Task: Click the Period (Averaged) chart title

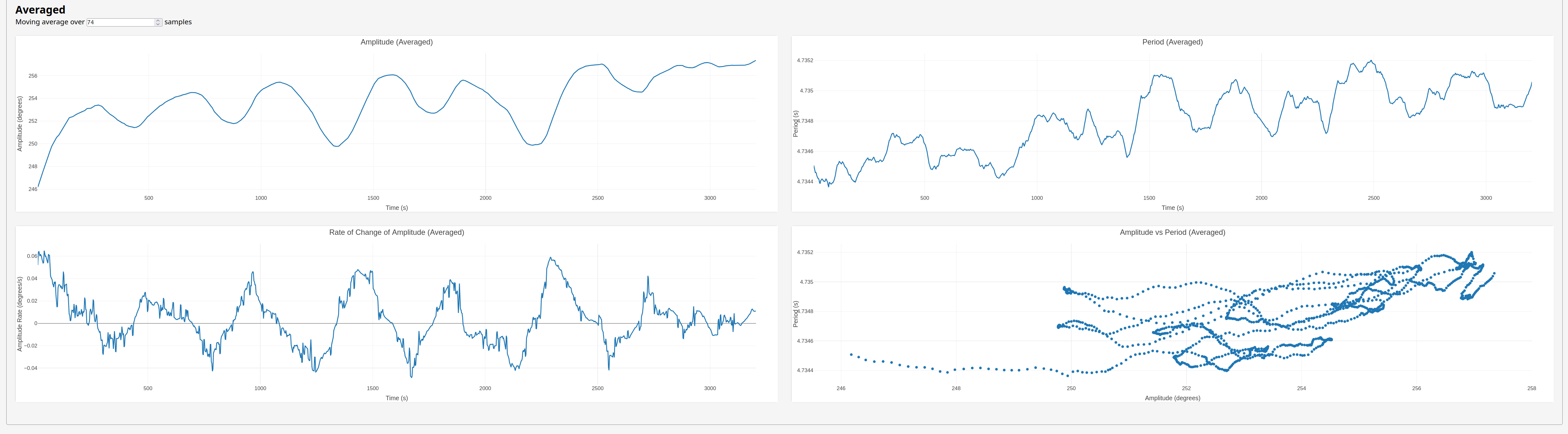Action: 1172,42
